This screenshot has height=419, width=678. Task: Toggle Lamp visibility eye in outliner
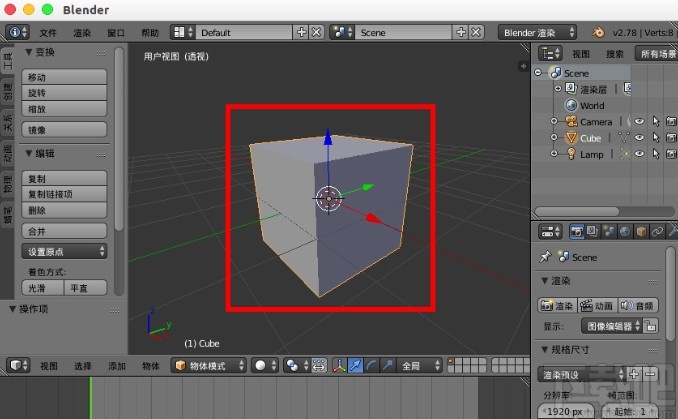[639, 154]
